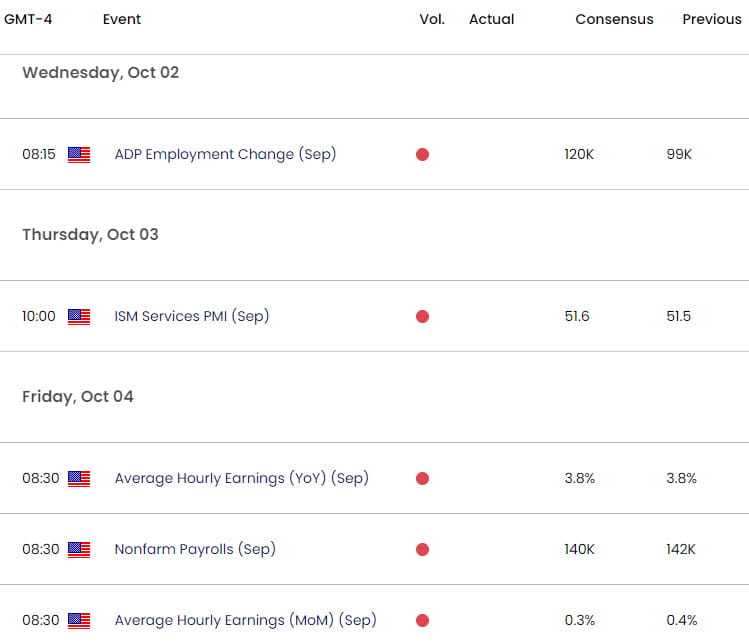Click the US flag beside Average Hourly Earnings (YoY)
Screen dimensions: 749x643
79,479
